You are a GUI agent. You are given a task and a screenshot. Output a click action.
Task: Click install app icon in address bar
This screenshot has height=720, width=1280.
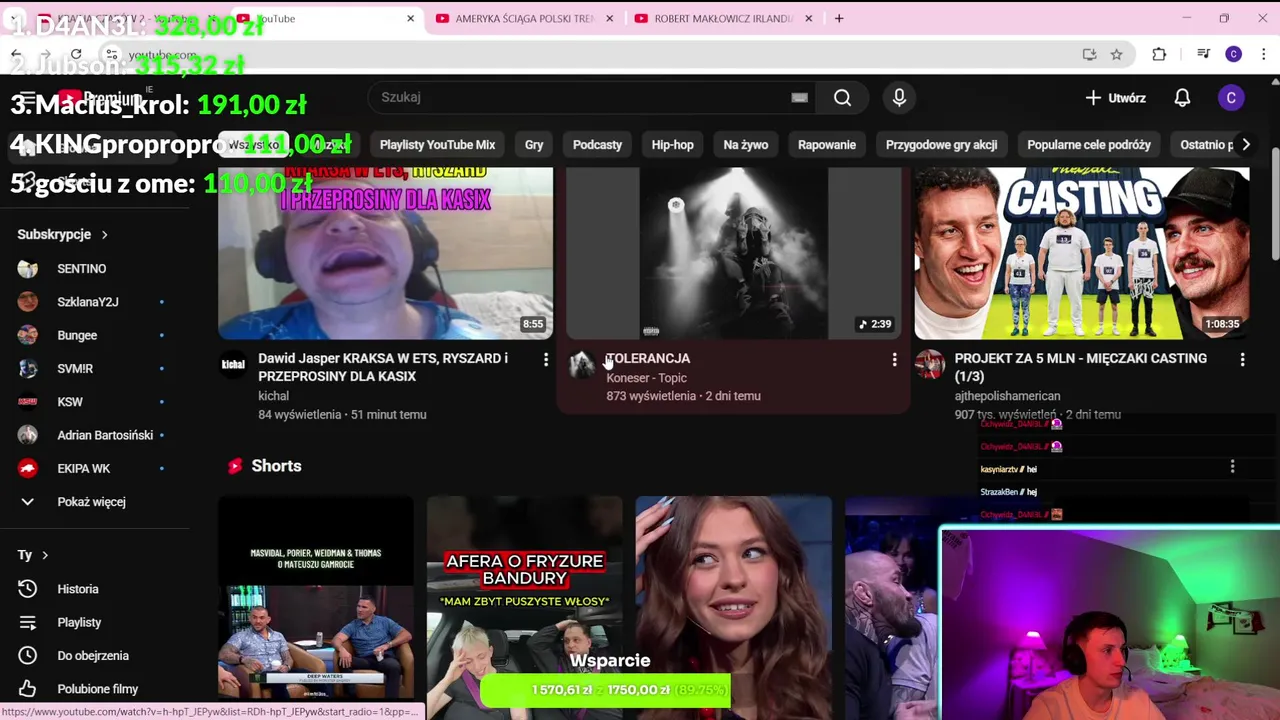(1089, 54)
